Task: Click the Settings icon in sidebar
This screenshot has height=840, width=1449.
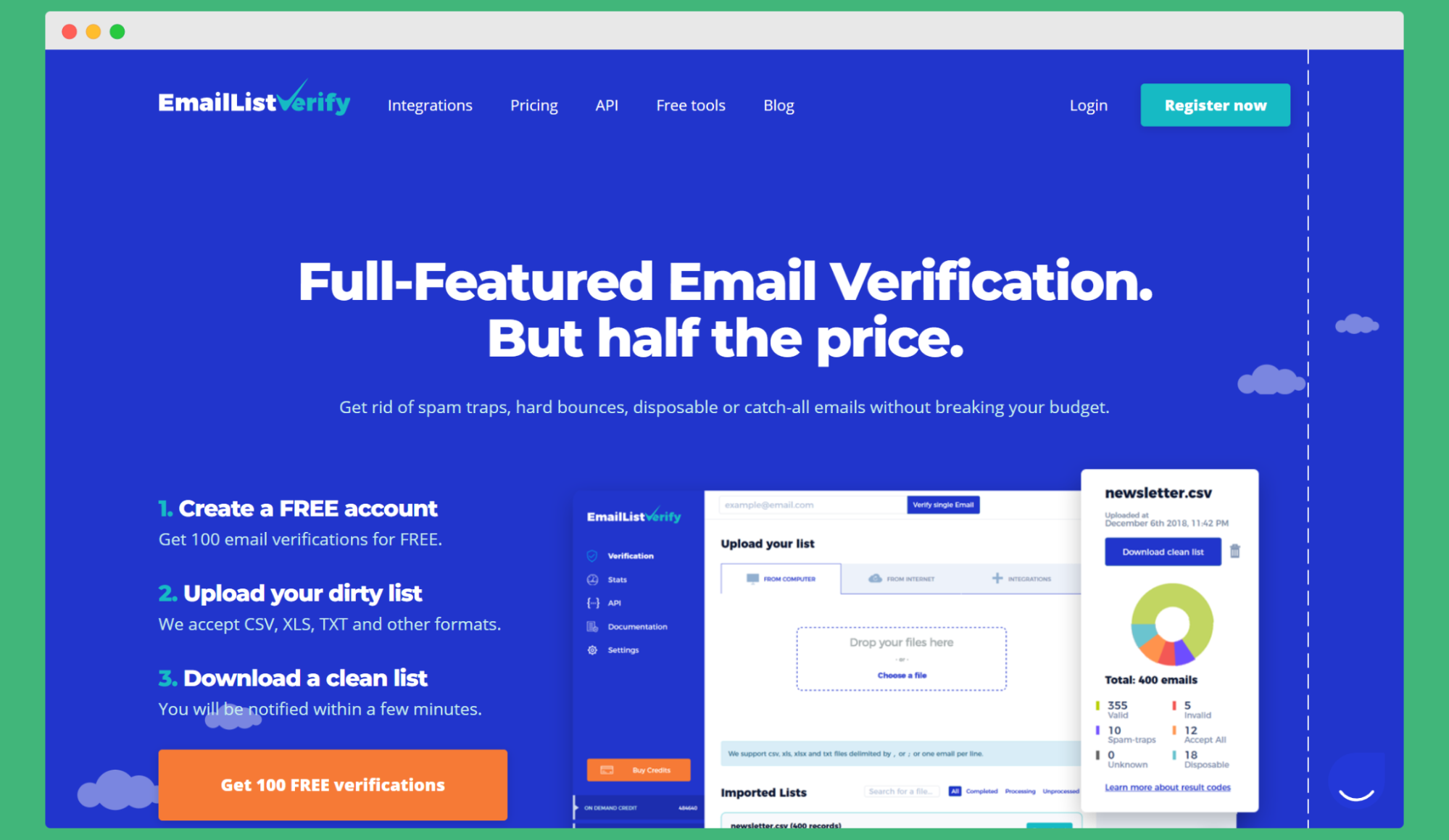Action: pos(592,650)
